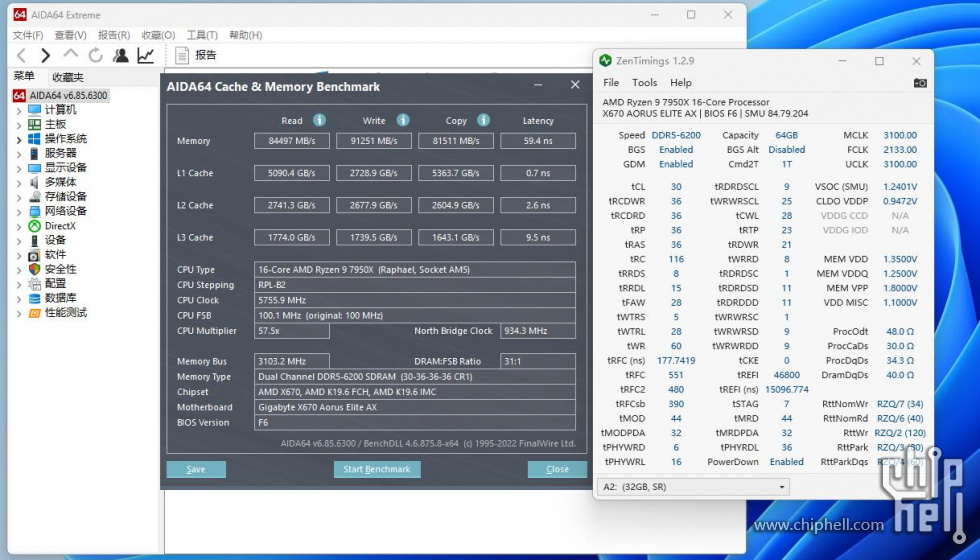Open the 报告(R) menu in AIDA64
980x560 pixels.
pos(114,35)
